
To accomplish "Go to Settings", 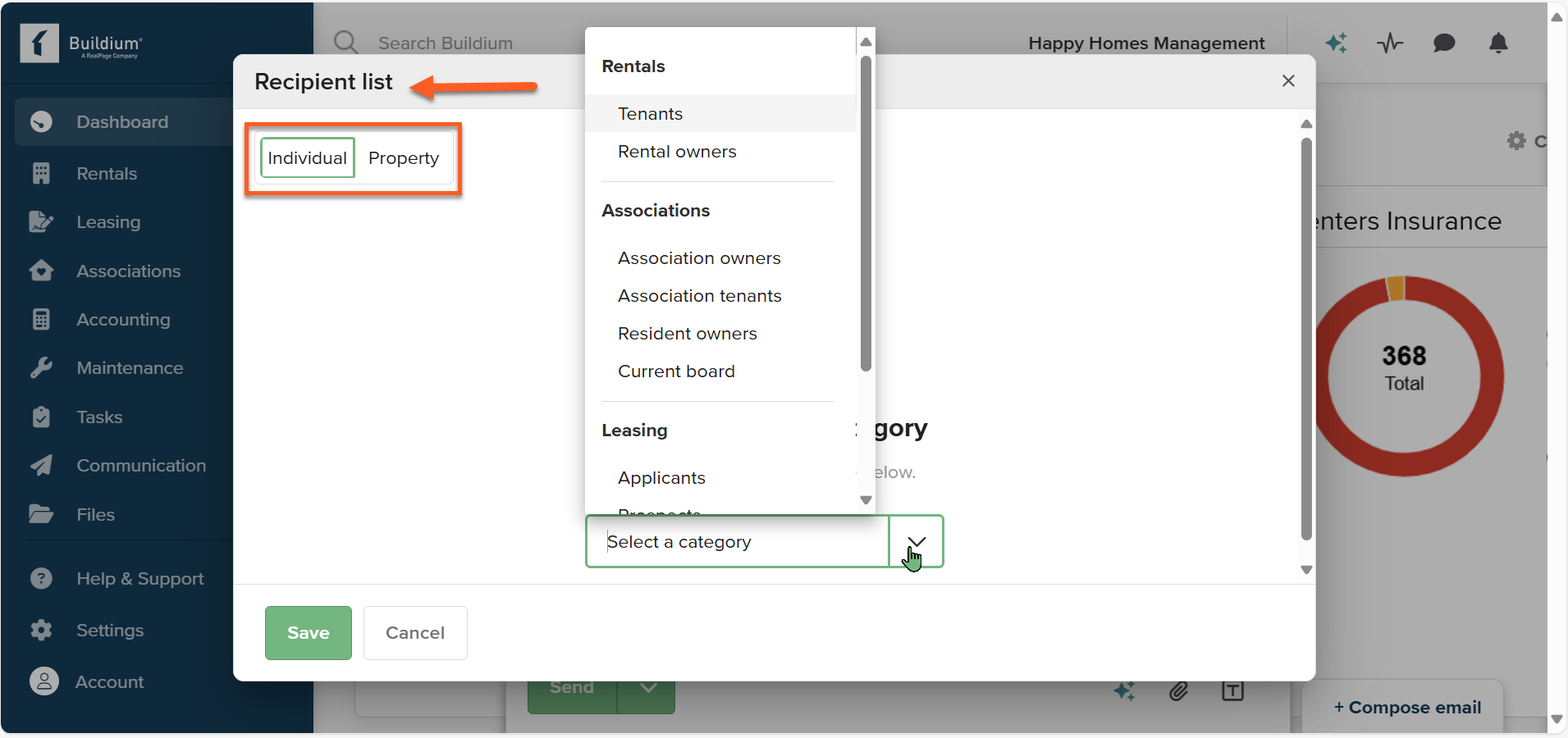I will (110, 630).
